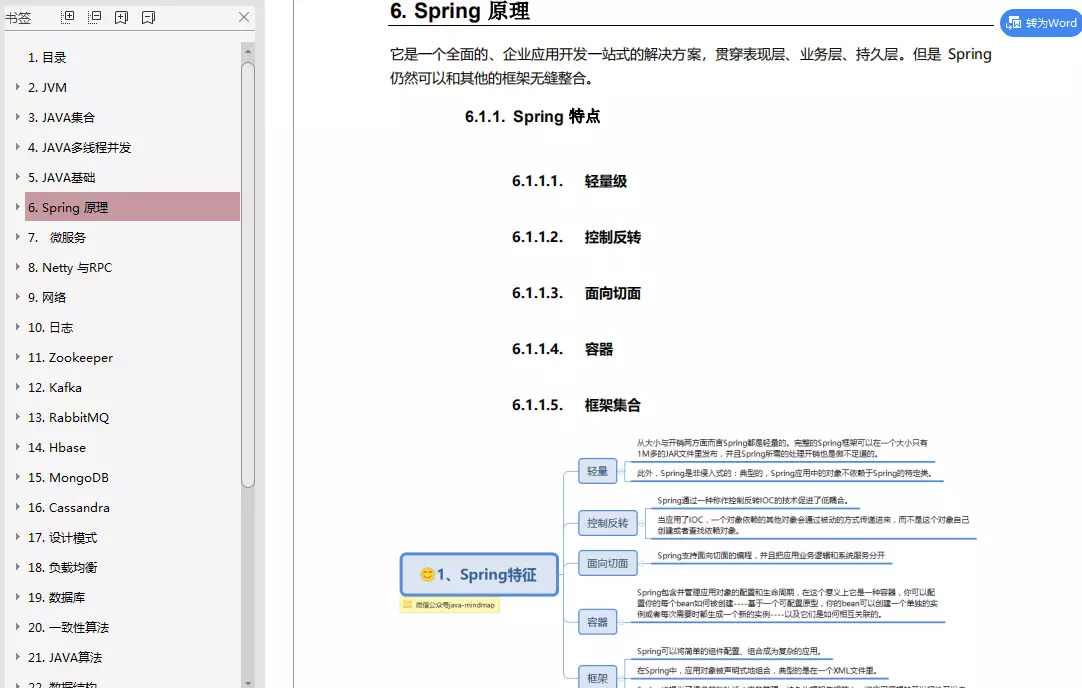Viewport: 1082px width, 688px height.
Task: Click the 6.1.1.5. 框架集合 heading
Action: (x=576, y=405)
